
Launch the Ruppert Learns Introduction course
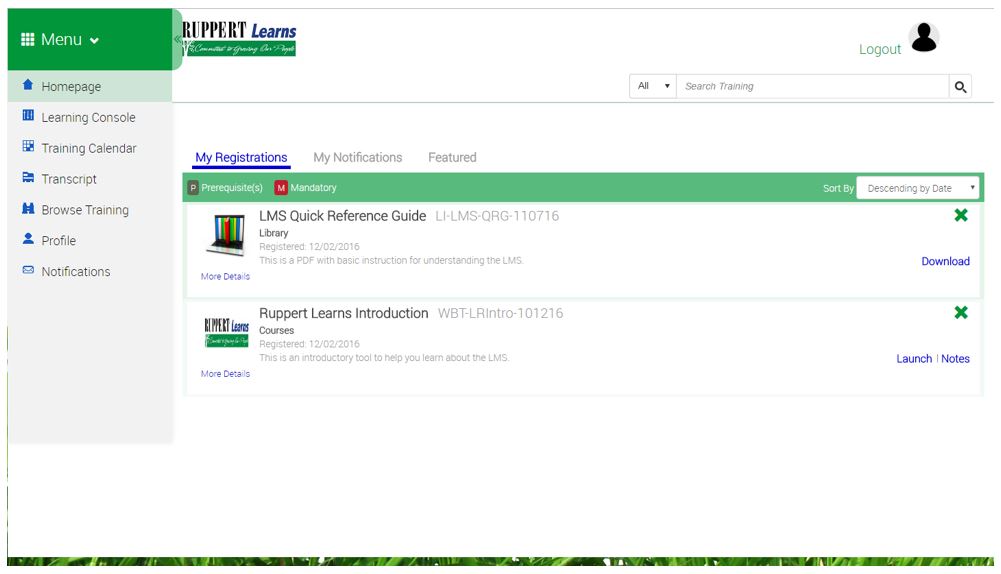click(x=914, y=359)
